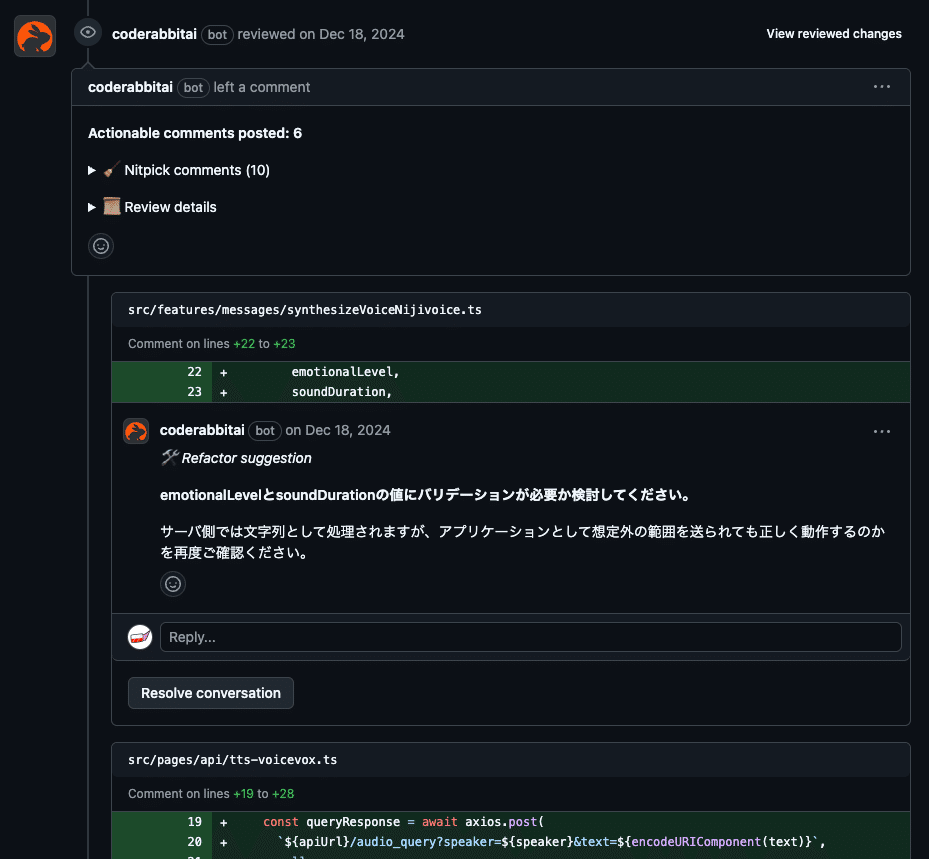Click the View reviewed changes link
The height and width of the screenshot is (859, 929).
click(833, 33)
